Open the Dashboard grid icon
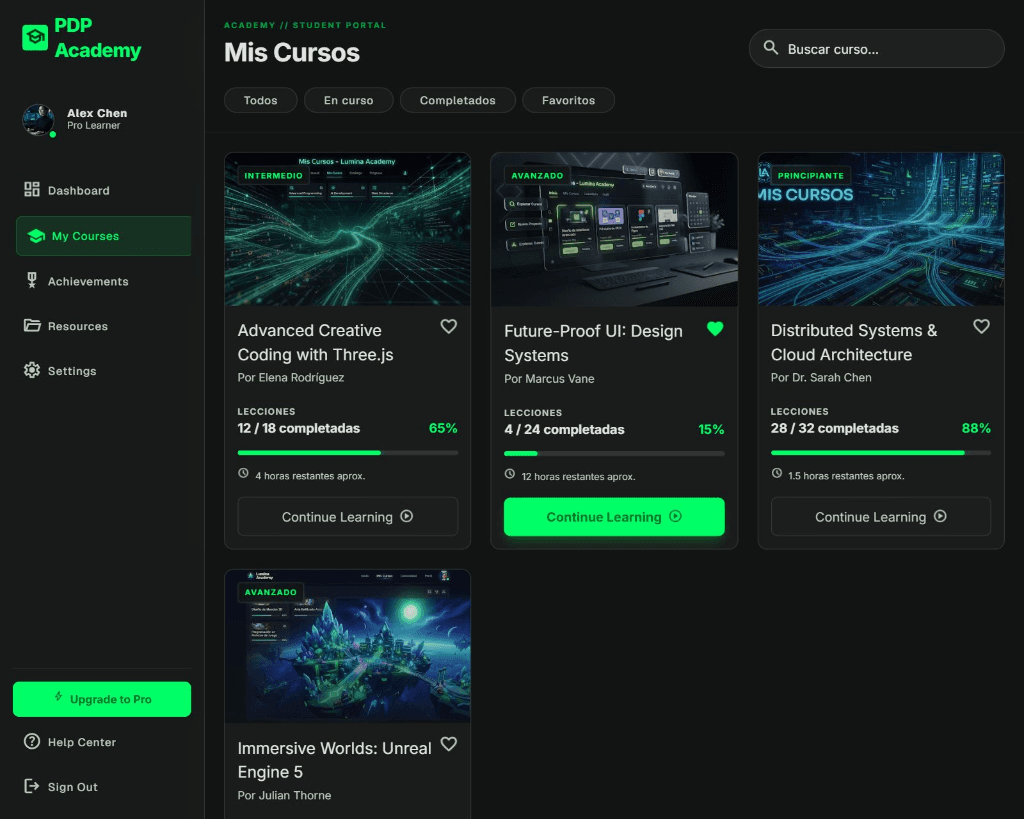Image resolution: width=1024 pixels, height=819 pixels. 31,189
